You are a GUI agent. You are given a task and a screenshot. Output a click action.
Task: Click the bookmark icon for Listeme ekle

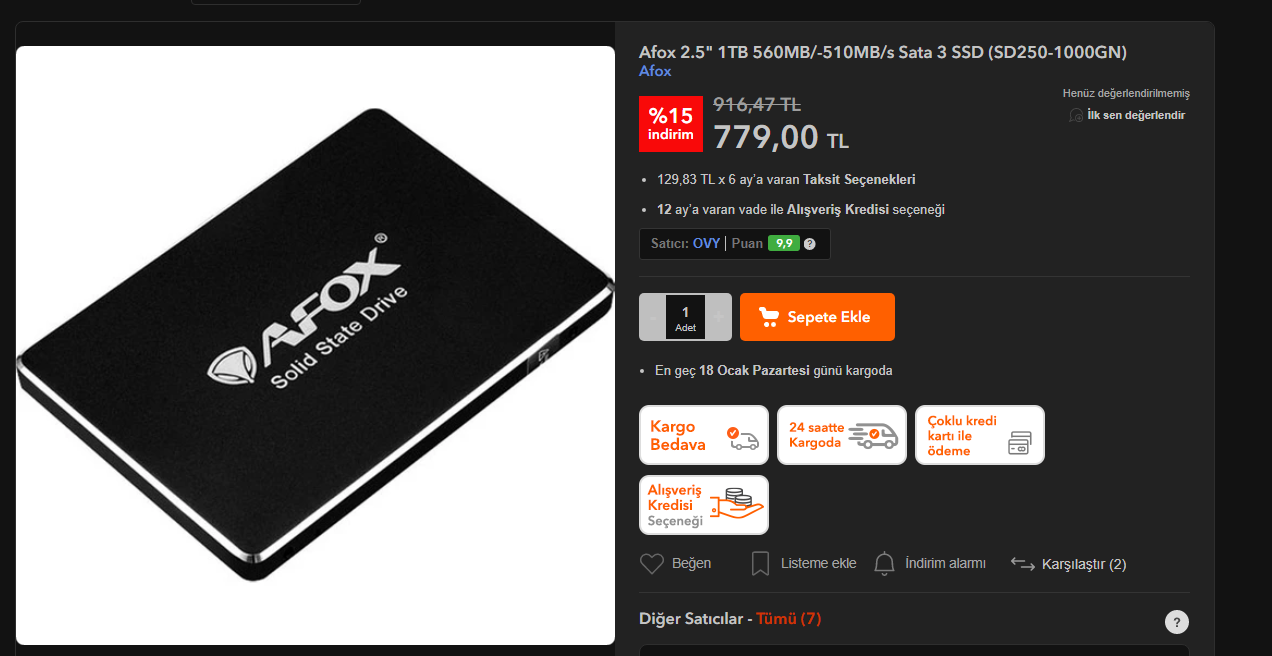760,564
